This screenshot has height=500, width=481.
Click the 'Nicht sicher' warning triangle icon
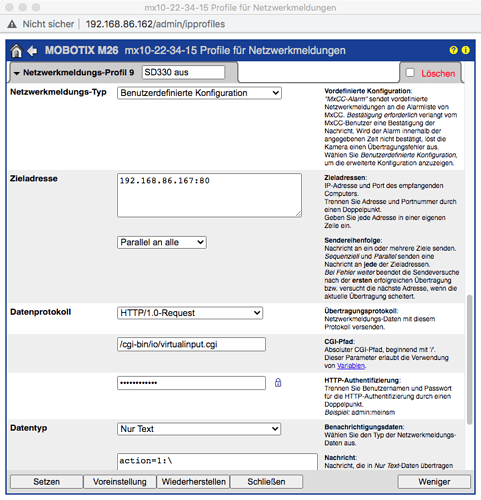(x=12, y=24)
